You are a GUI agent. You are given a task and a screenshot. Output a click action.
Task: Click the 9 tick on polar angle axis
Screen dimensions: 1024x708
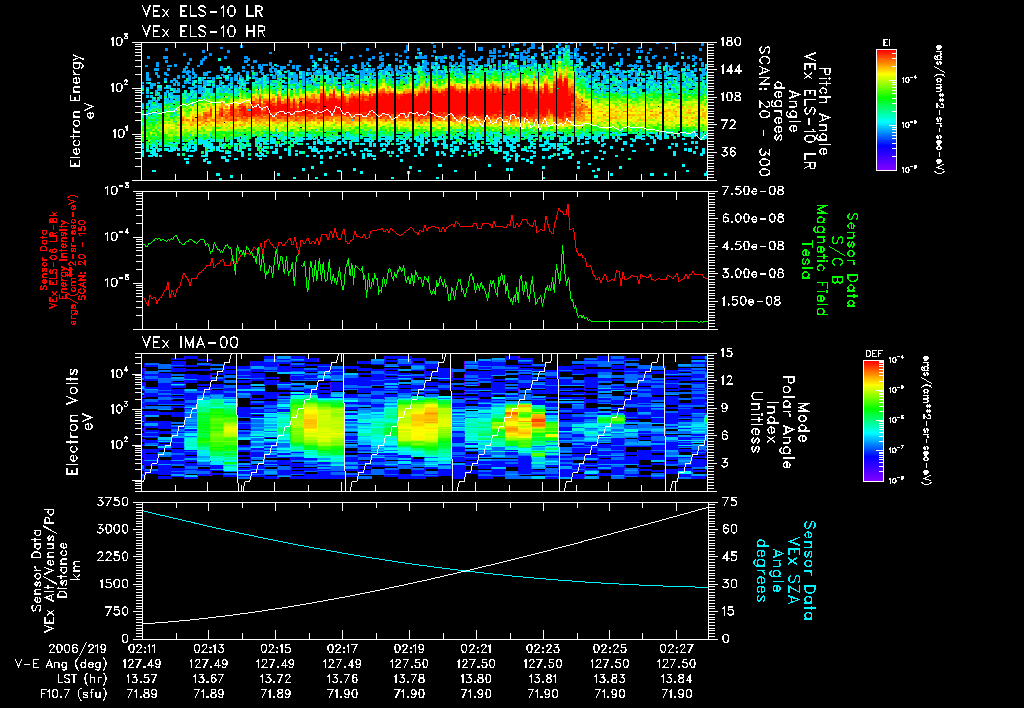pos(724,408)
